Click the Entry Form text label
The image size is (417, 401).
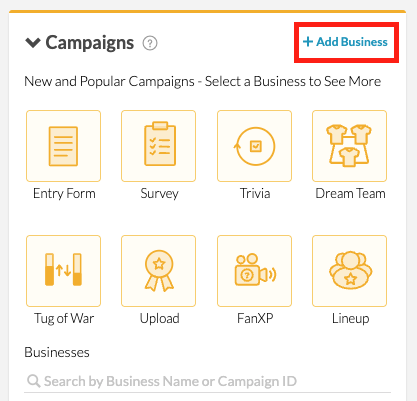point(64,193)
